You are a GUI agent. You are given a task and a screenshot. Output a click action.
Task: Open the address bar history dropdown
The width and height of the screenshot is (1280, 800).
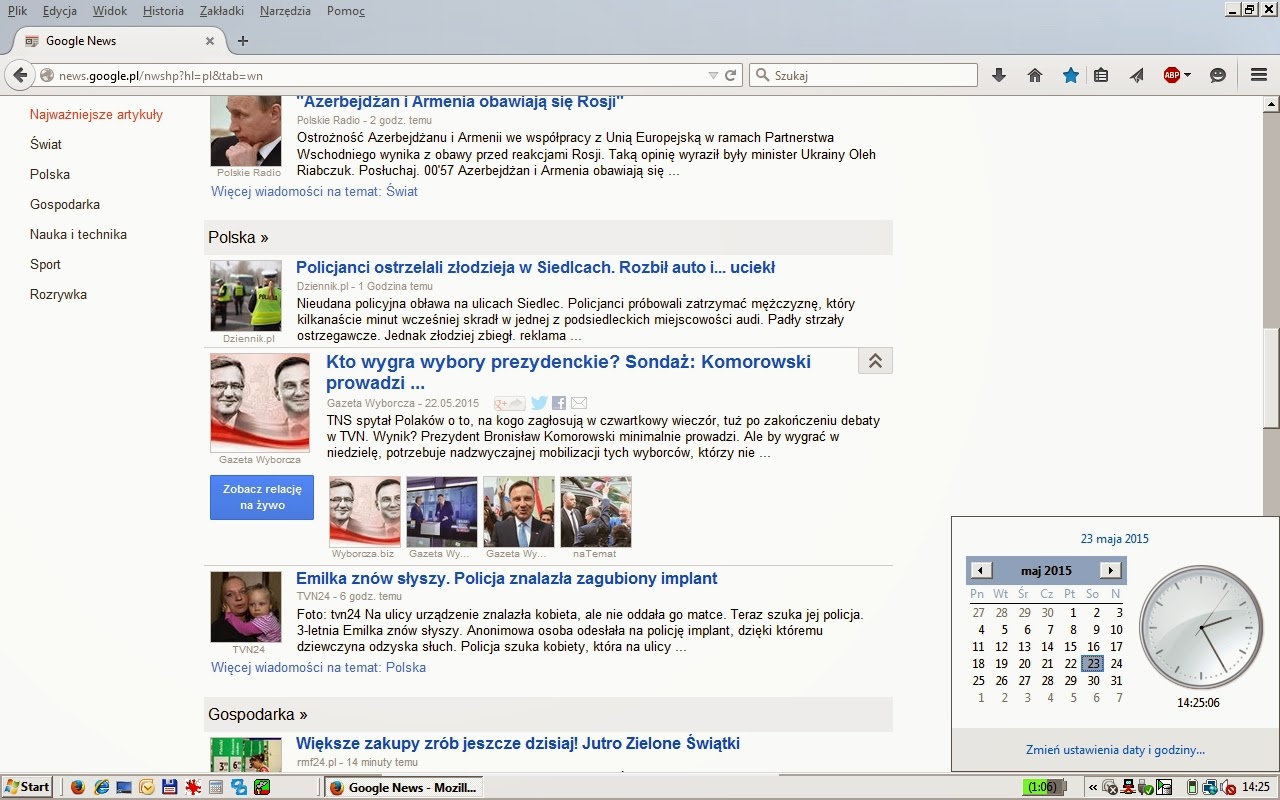click(713, 75)
